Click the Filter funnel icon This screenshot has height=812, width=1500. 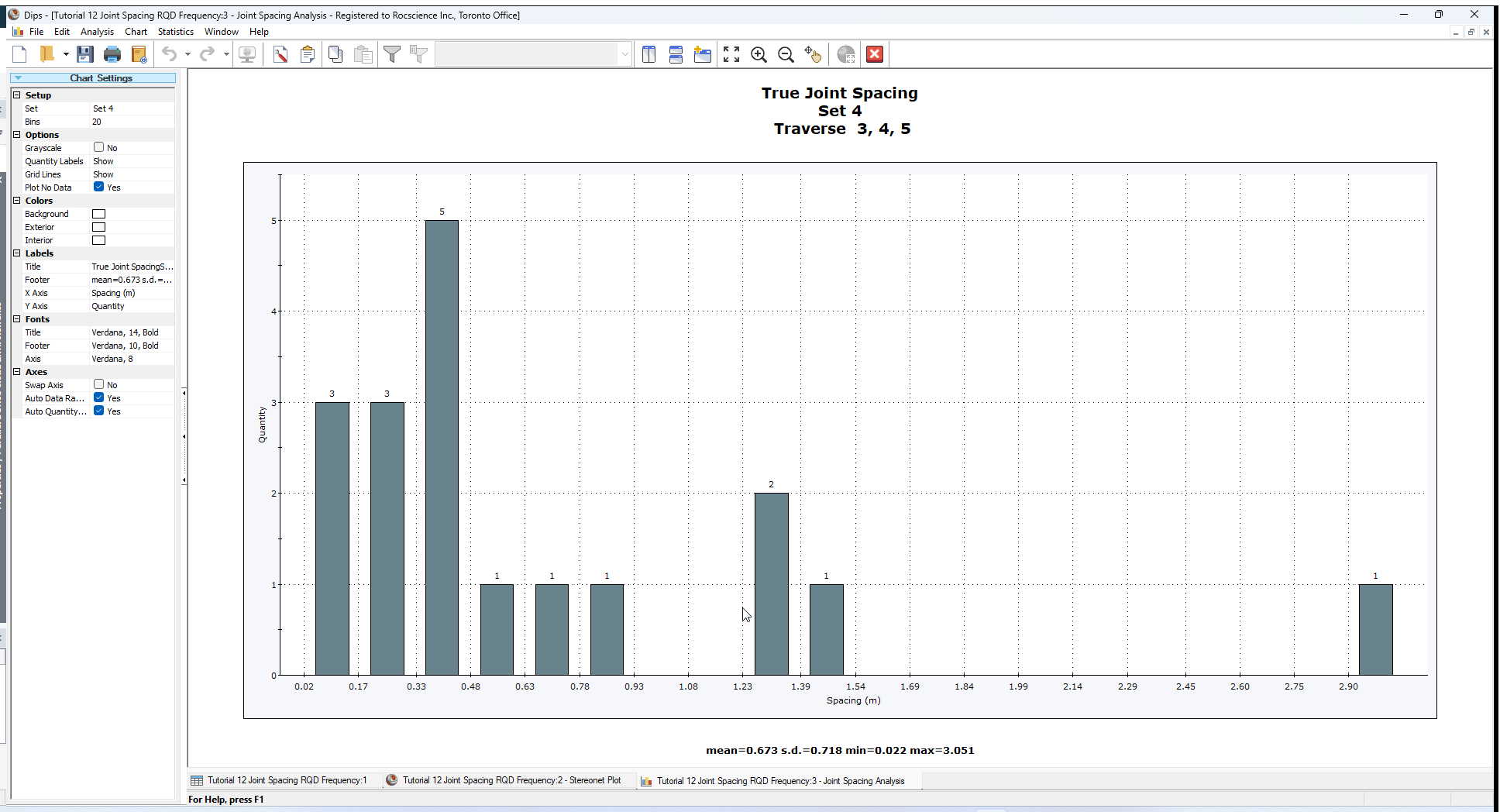click(x=392, y=54)
